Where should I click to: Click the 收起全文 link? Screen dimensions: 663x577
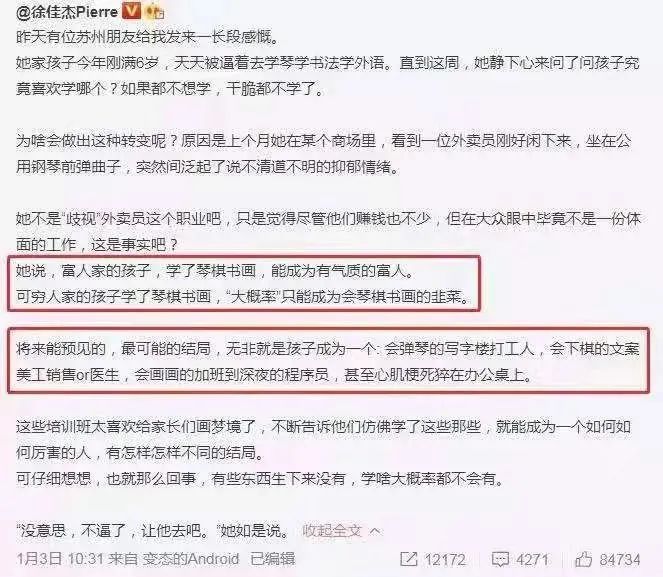coord(332,531)
